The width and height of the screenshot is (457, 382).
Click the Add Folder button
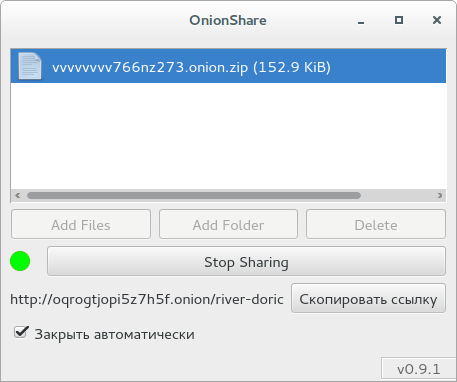pyautogui.click(x=228, y=224)
